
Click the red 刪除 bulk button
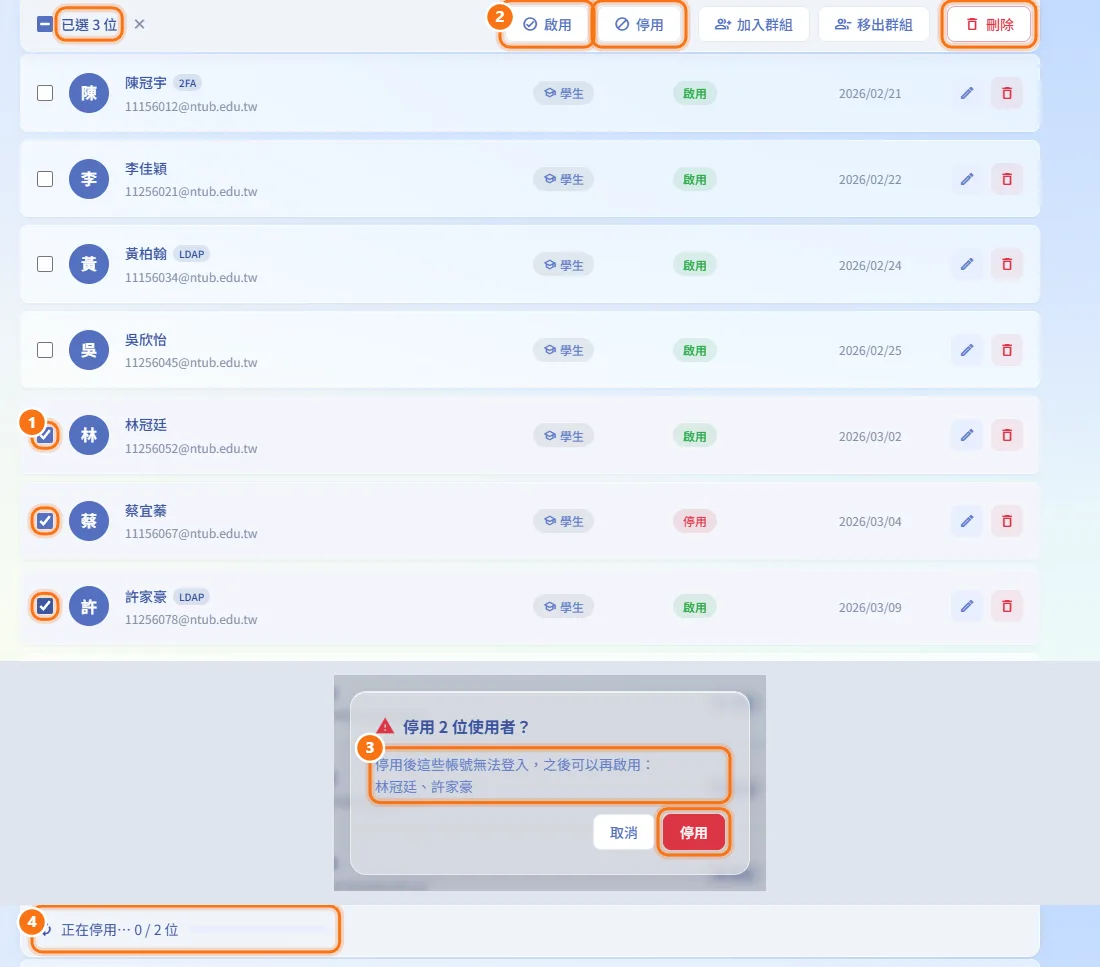[x=989, y=25]
